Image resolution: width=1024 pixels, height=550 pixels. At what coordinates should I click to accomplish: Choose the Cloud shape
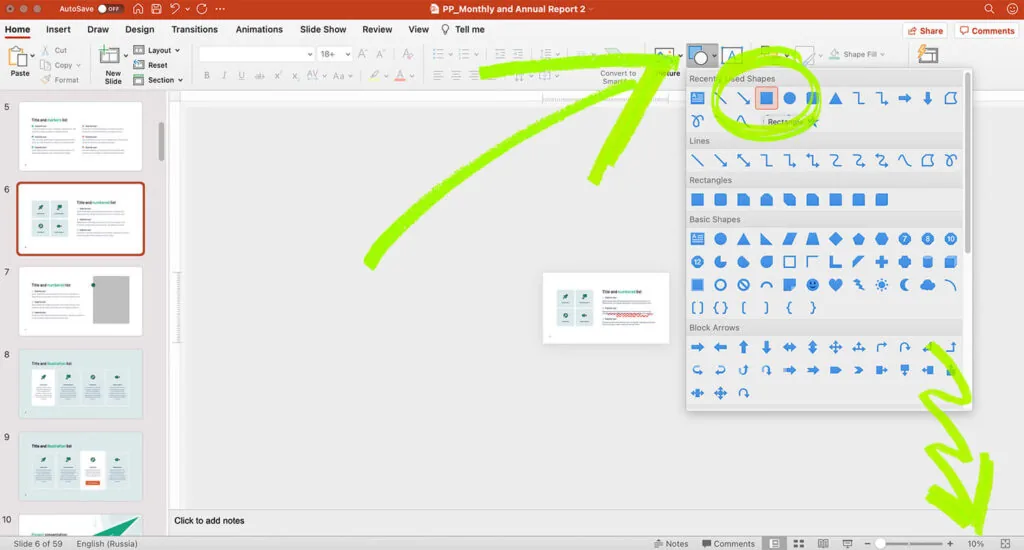927,285
